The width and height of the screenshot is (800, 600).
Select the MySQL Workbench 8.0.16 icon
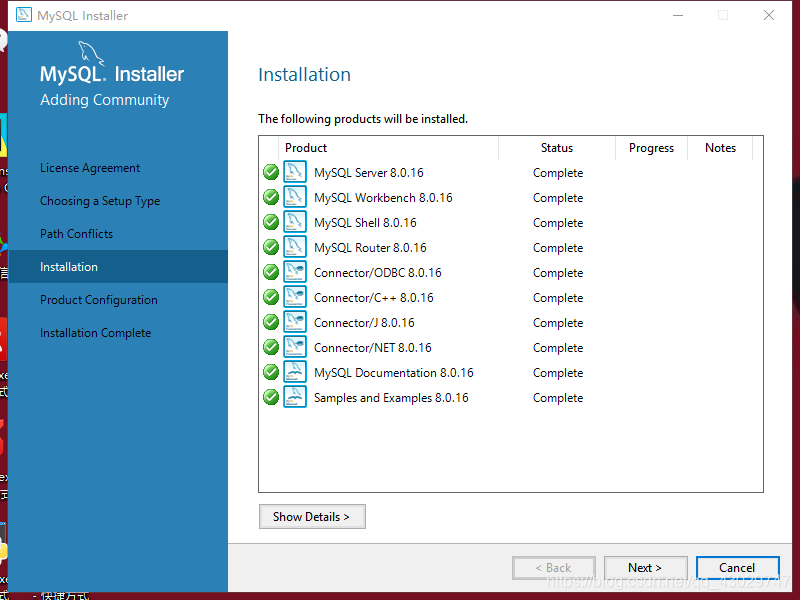294,197
